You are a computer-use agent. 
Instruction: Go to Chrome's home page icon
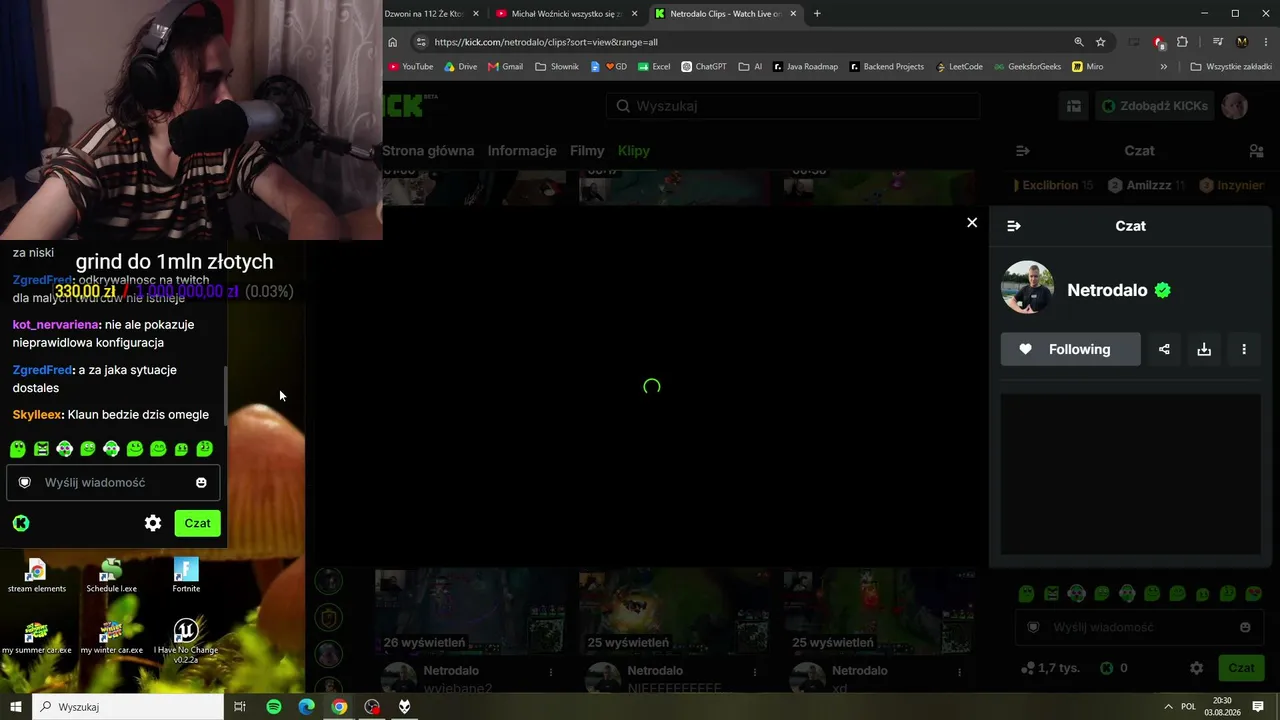click(393, 42)
